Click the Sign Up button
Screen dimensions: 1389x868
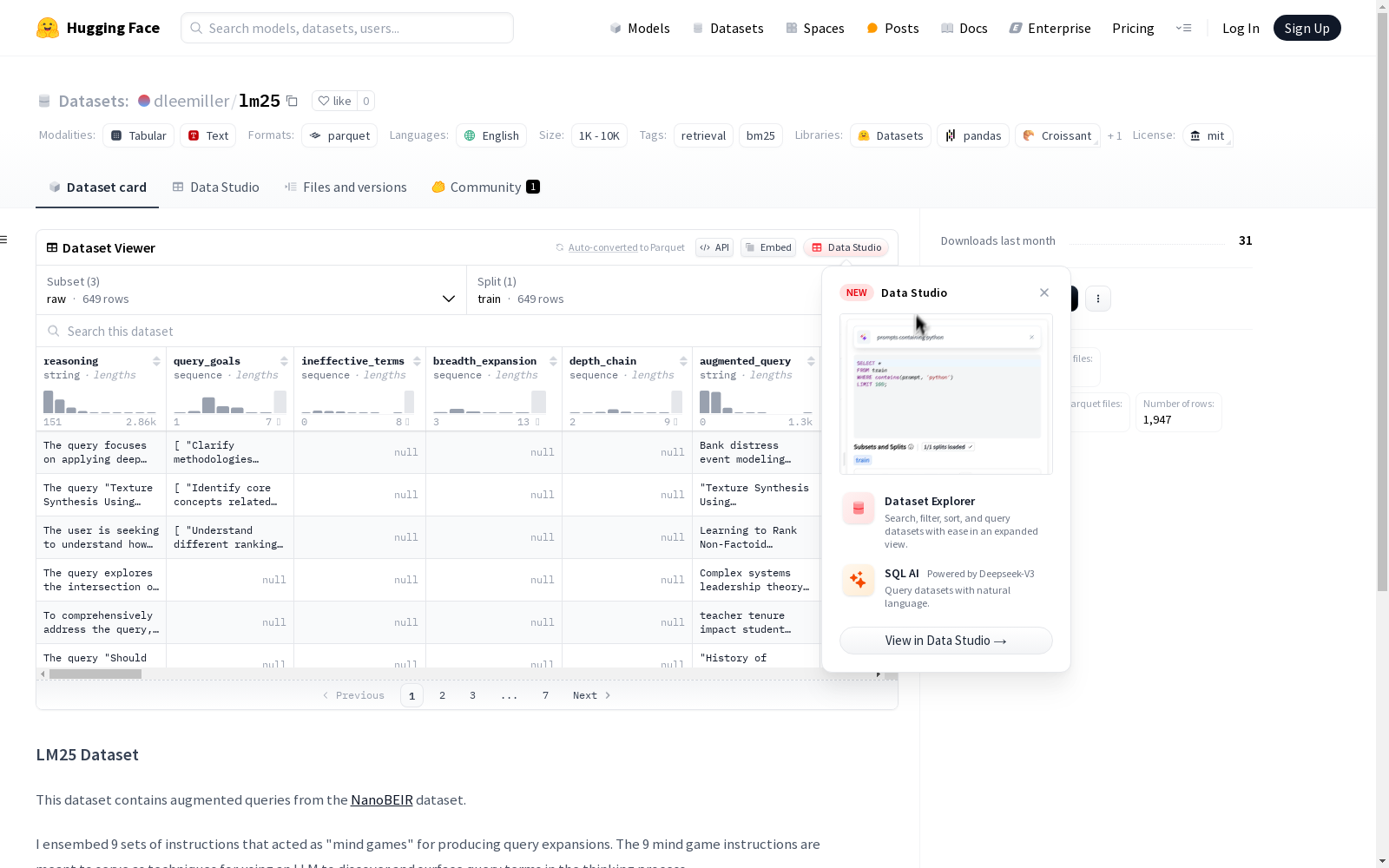[x=1307, y=28]
